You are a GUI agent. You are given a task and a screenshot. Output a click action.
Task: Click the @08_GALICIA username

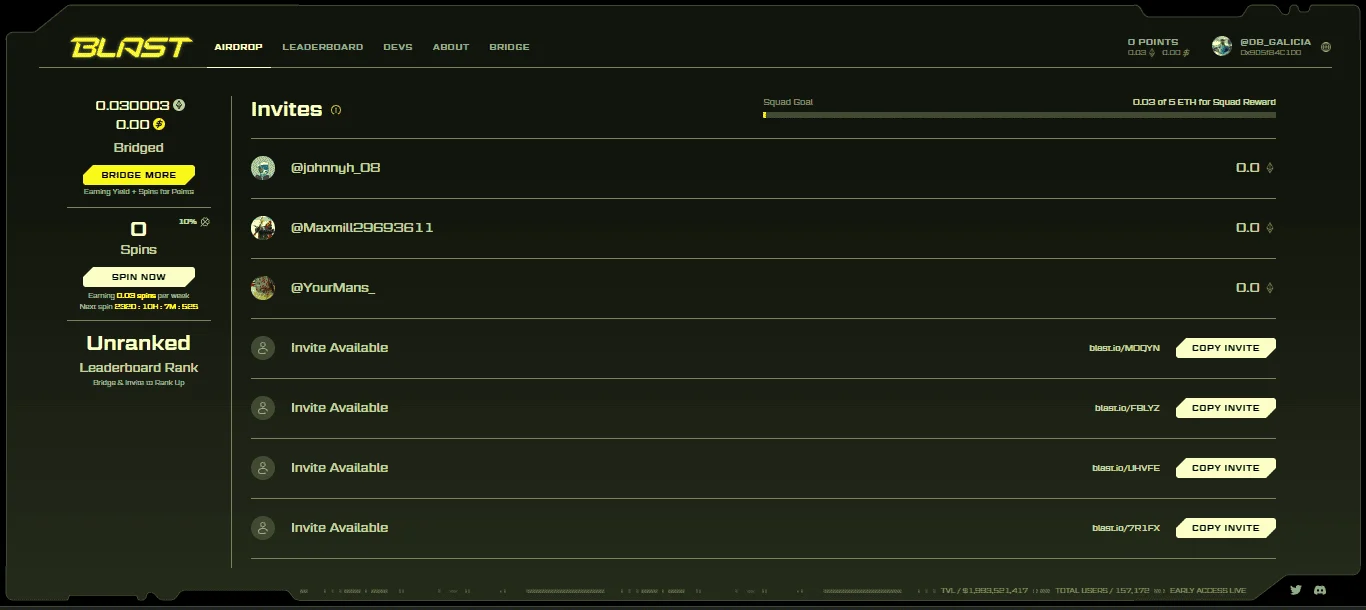tap(1275, 42)
